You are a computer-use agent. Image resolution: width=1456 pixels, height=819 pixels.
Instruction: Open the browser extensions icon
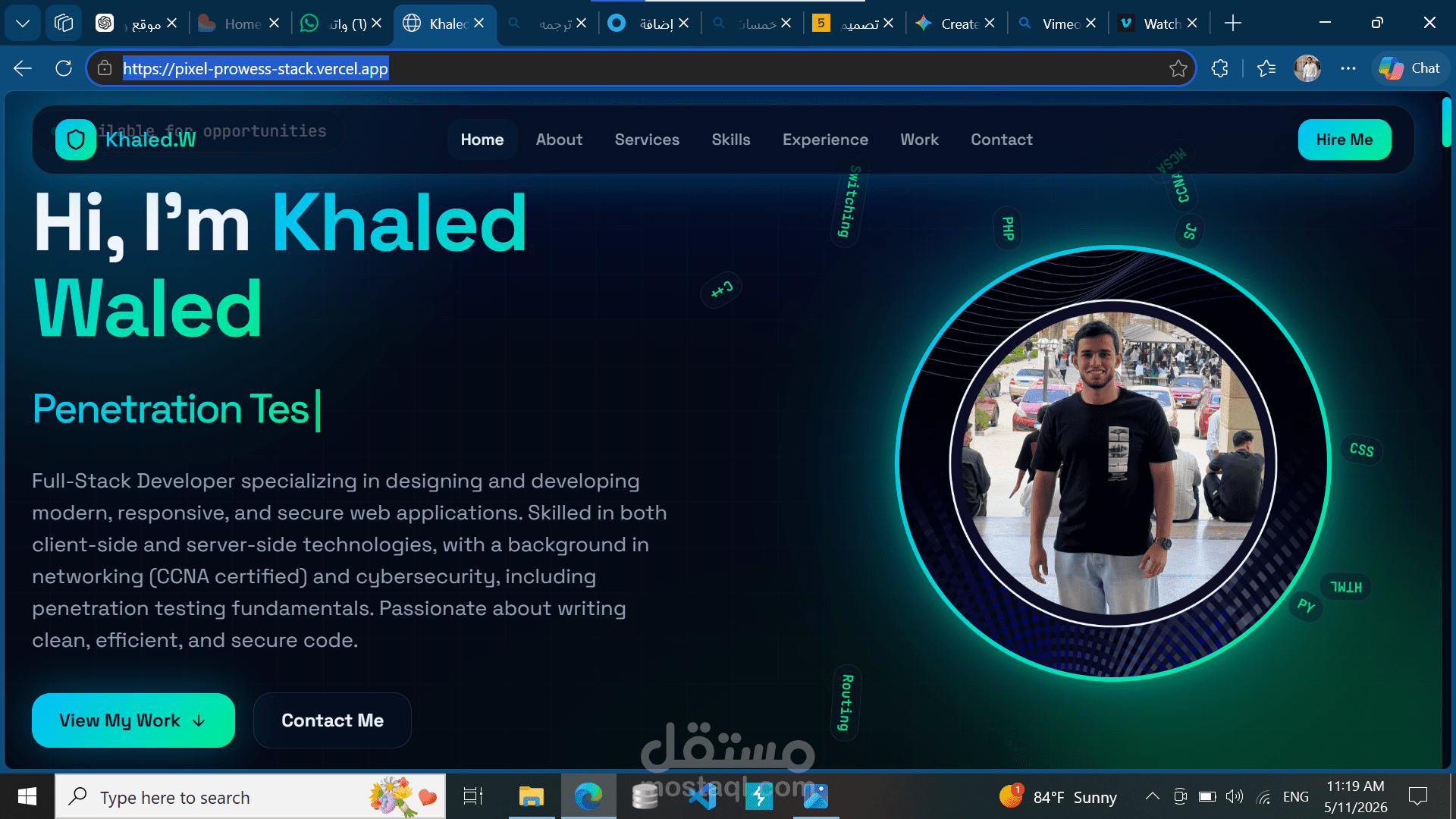click(x=1219, y=68)
